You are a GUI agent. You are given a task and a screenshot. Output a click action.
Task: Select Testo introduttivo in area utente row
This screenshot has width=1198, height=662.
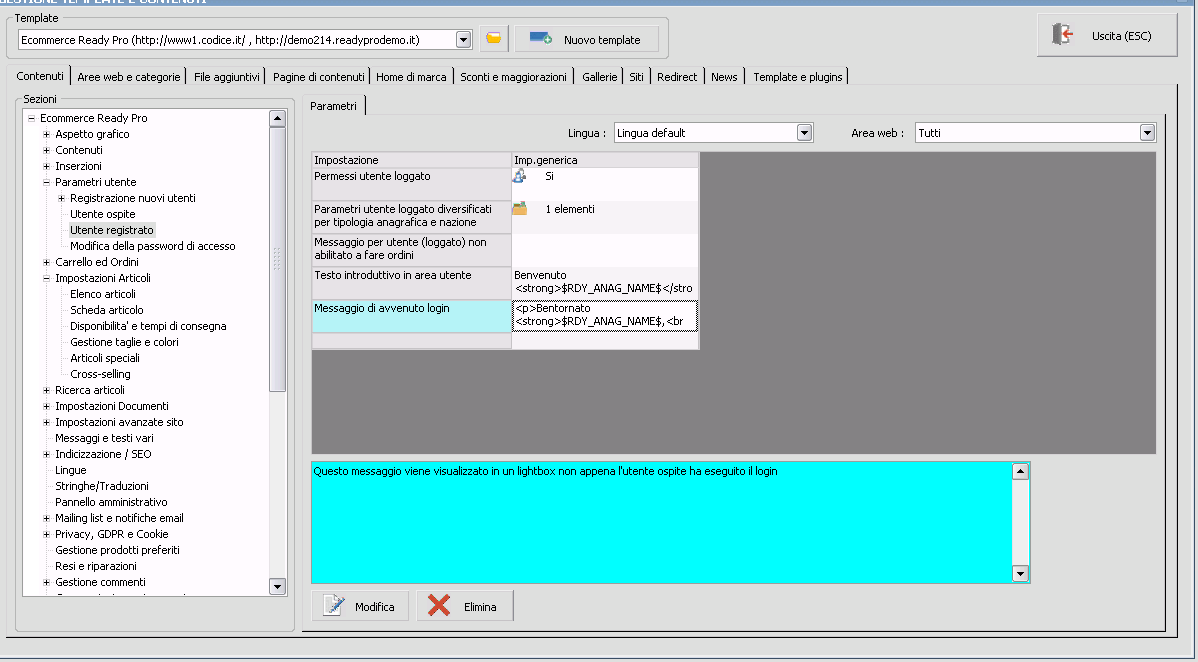(412, 282)
